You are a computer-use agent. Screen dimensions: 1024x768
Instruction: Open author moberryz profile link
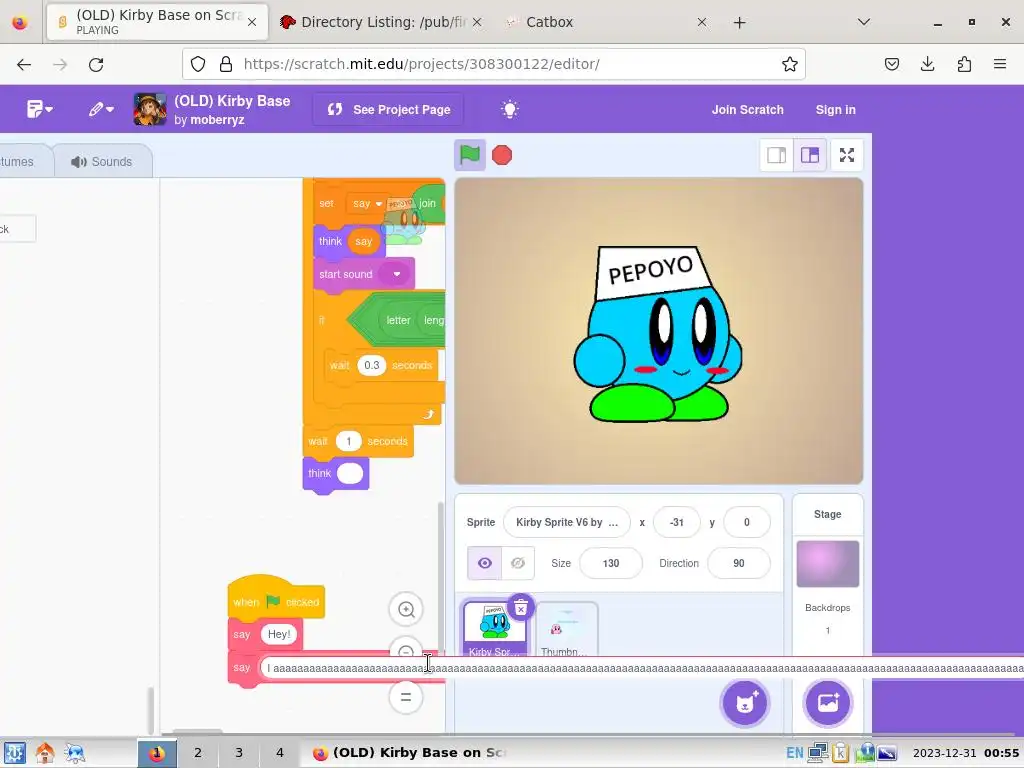(x=217, y=120)
